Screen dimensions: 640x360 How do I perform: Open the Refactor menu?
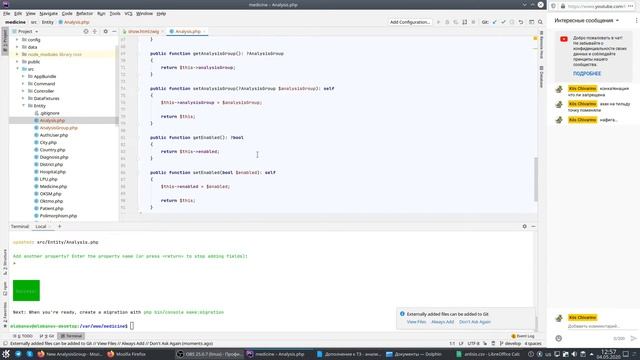coord(84,13)
